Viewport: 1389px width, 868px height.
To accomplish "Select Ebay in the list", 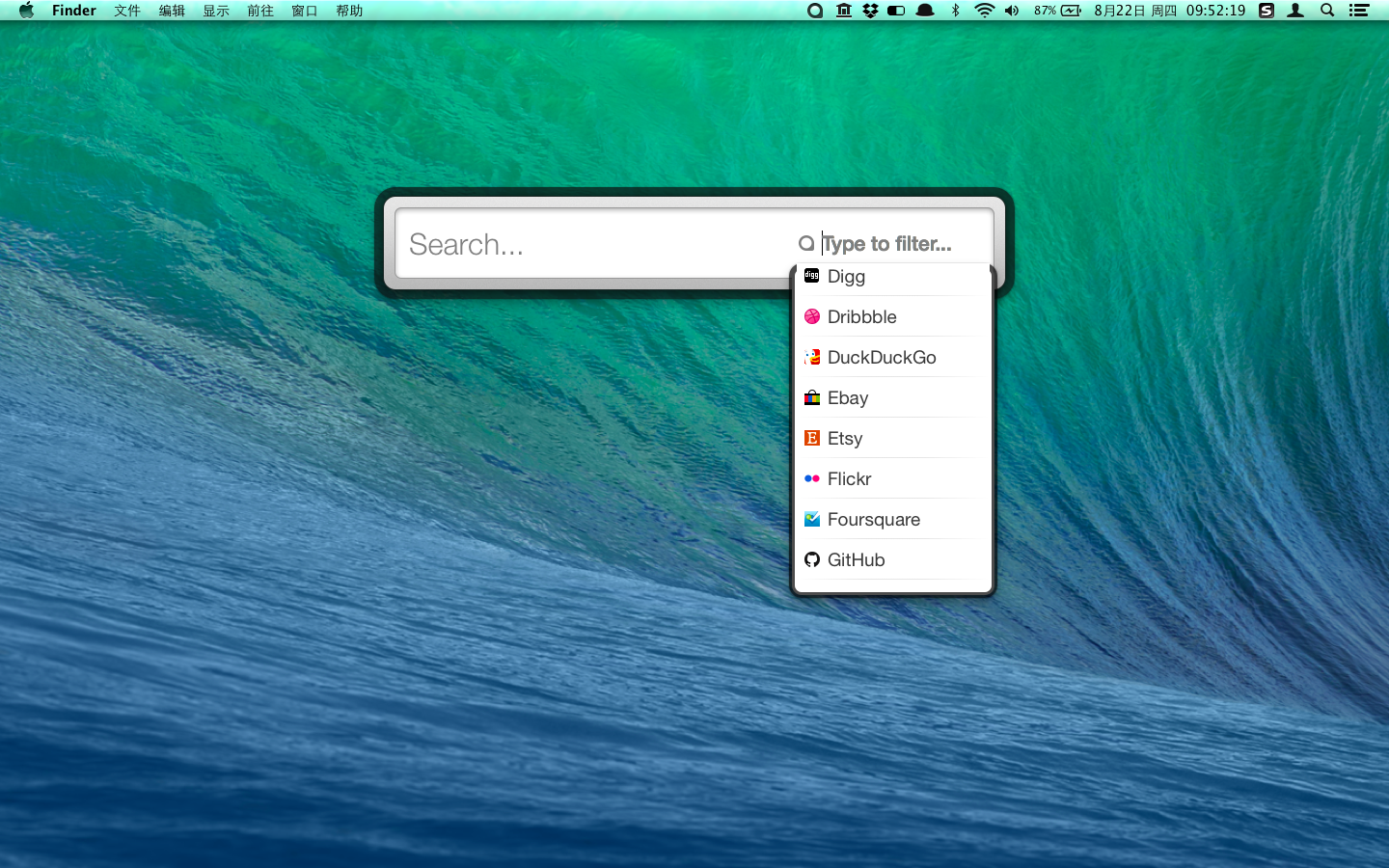I will tap(892, 397).
